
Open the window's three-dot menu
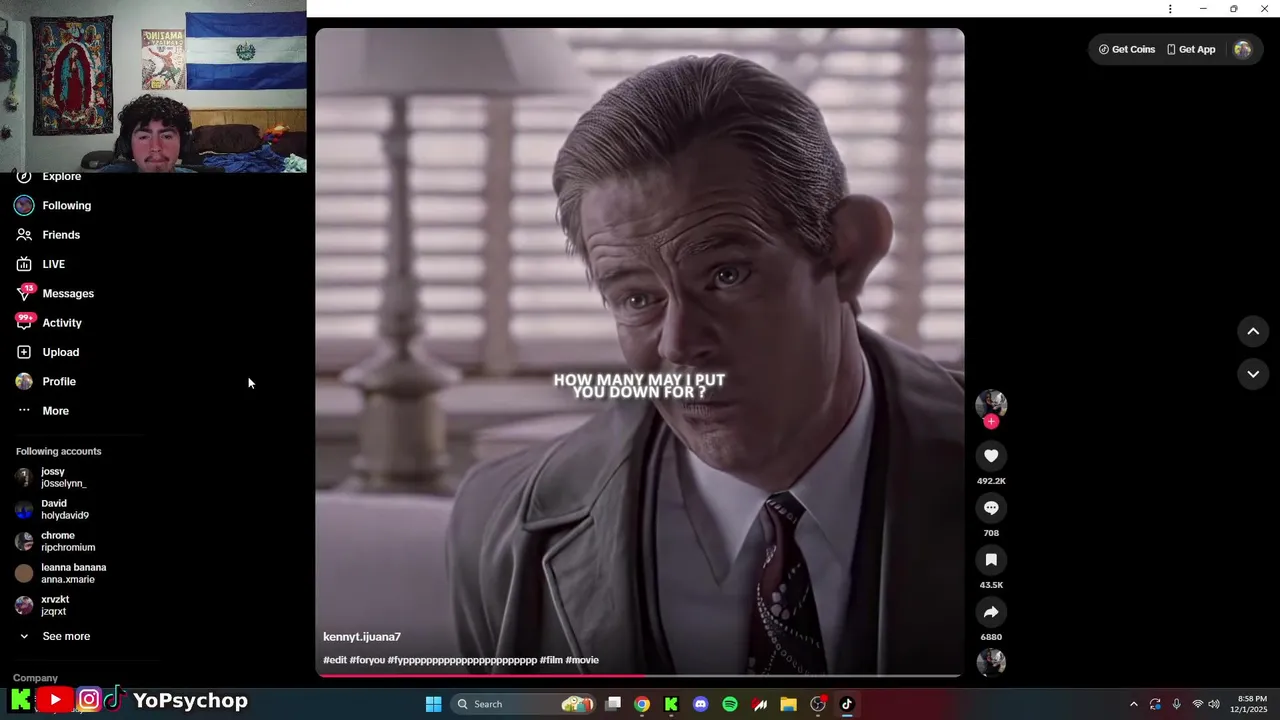pos(1170,9)
